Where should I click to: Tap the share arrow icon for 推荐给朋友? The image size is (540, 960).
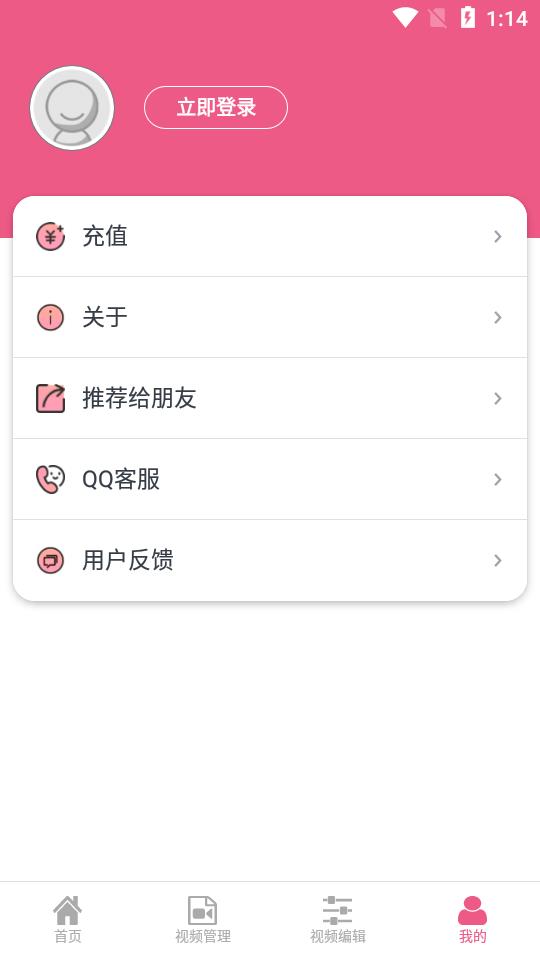[50, 398]
